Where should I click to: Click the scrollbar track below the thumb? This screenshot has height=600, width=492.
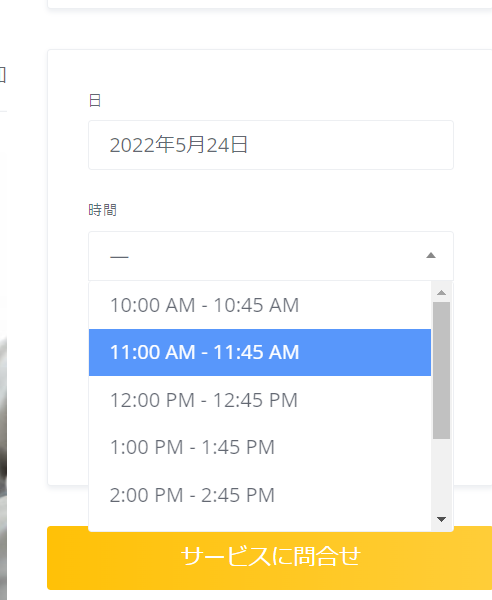[x=441, y=474]
